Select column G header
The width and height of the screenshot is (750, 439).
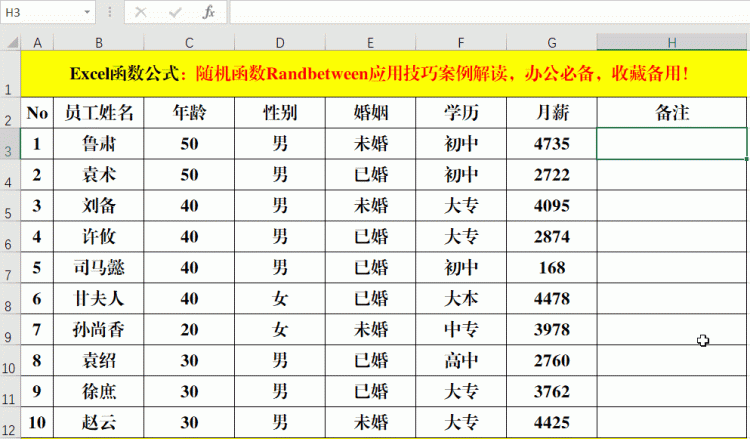click(551, 43)
